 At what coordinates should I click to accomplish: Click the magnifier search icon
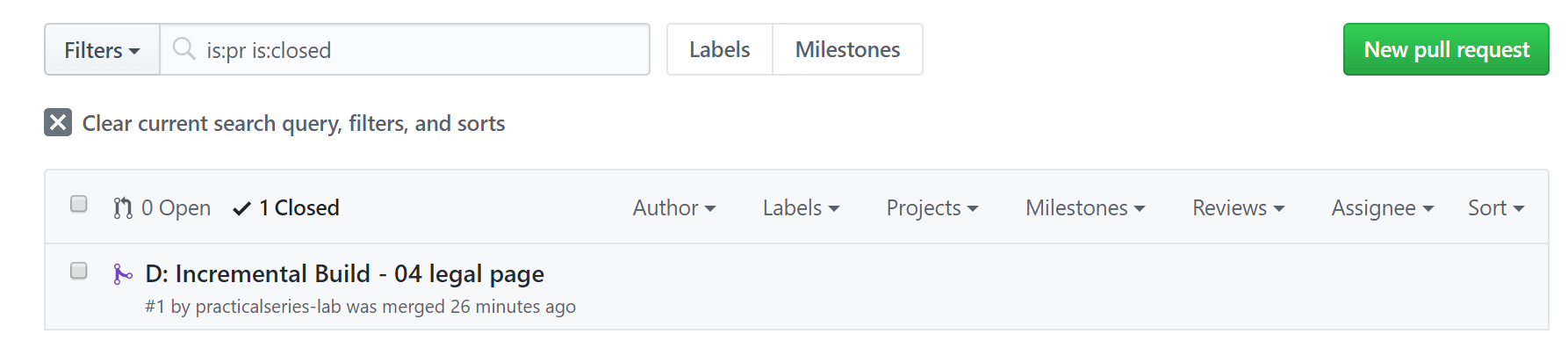pos(183,49)
